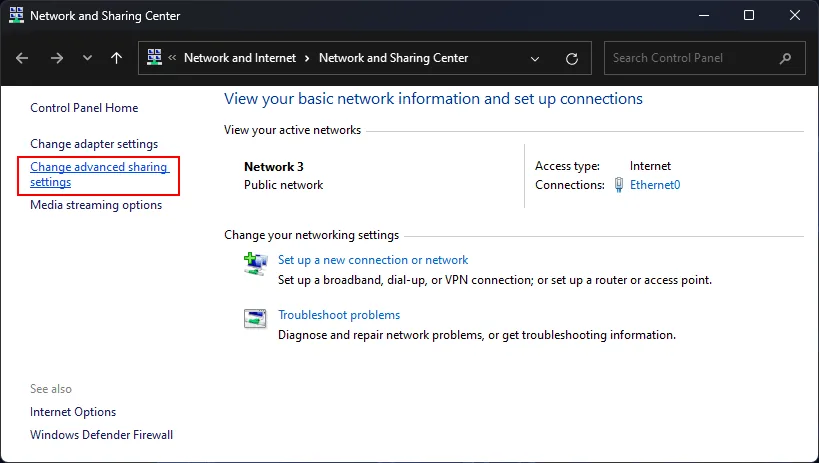Click the Troubleshoot problems icon
This screenshot has height=463, width=819.
[255, 318]
